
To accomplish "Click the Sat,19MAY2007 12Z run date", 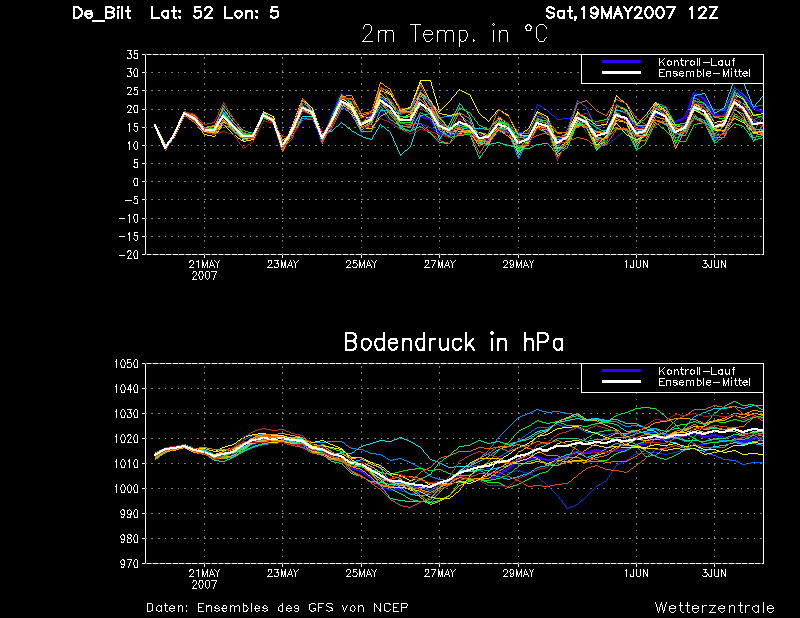I will [x=632, y=13].
